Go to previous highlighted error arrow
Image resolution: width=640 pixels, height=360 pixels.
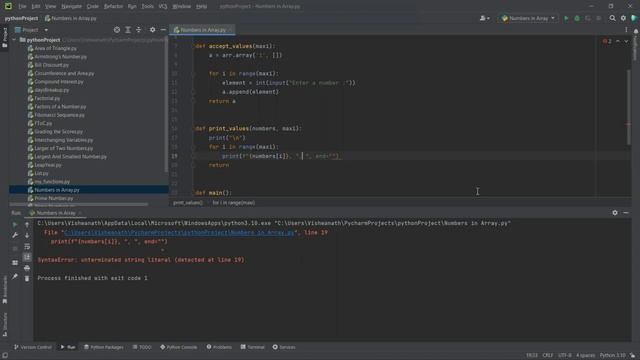[x=618, y=41]
